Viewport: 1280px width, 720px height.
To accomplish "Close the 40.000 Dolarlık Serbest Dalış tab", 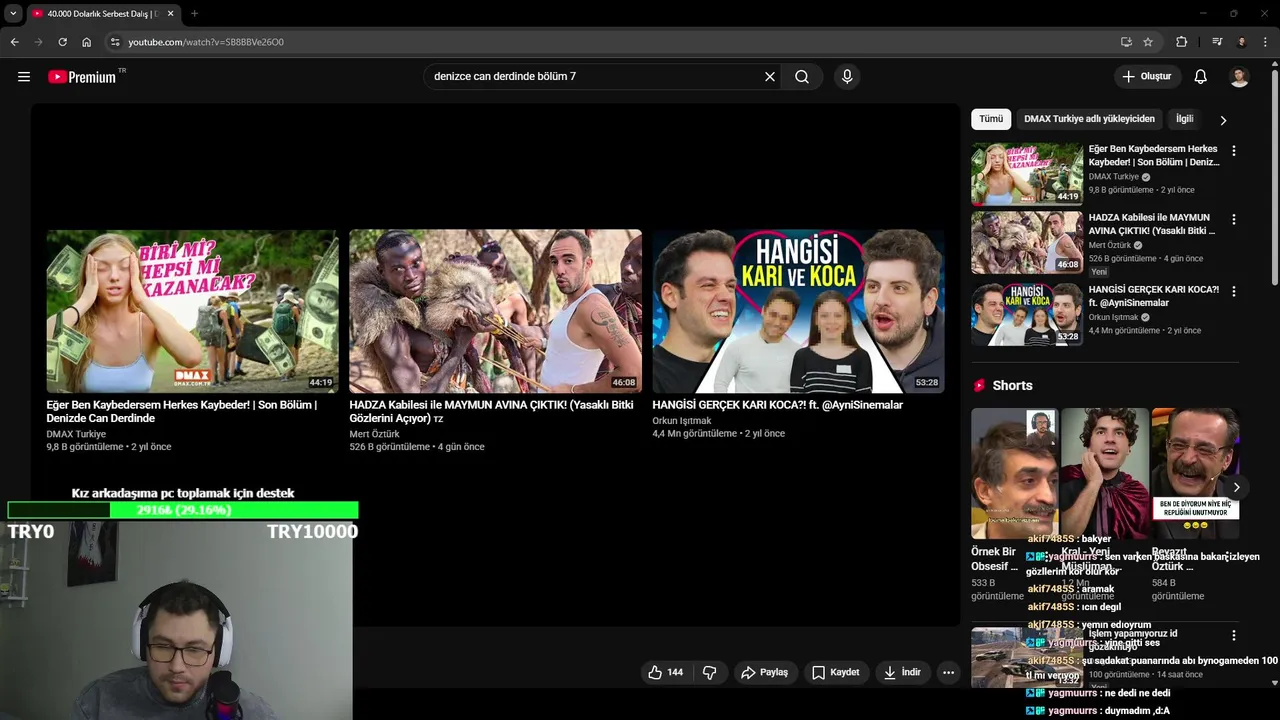I will coord(170,14).
